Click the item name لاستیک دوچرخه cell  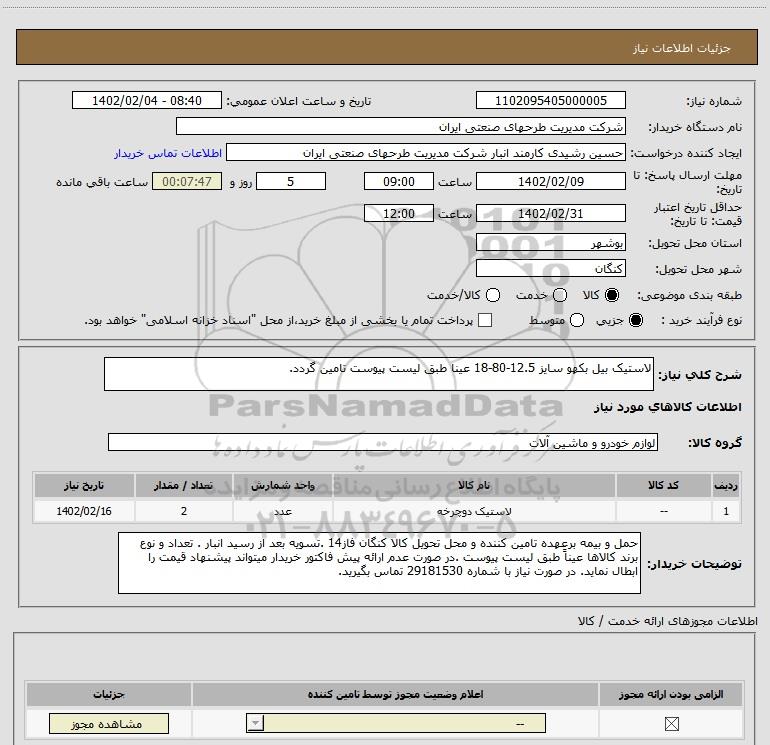point(474,511)
